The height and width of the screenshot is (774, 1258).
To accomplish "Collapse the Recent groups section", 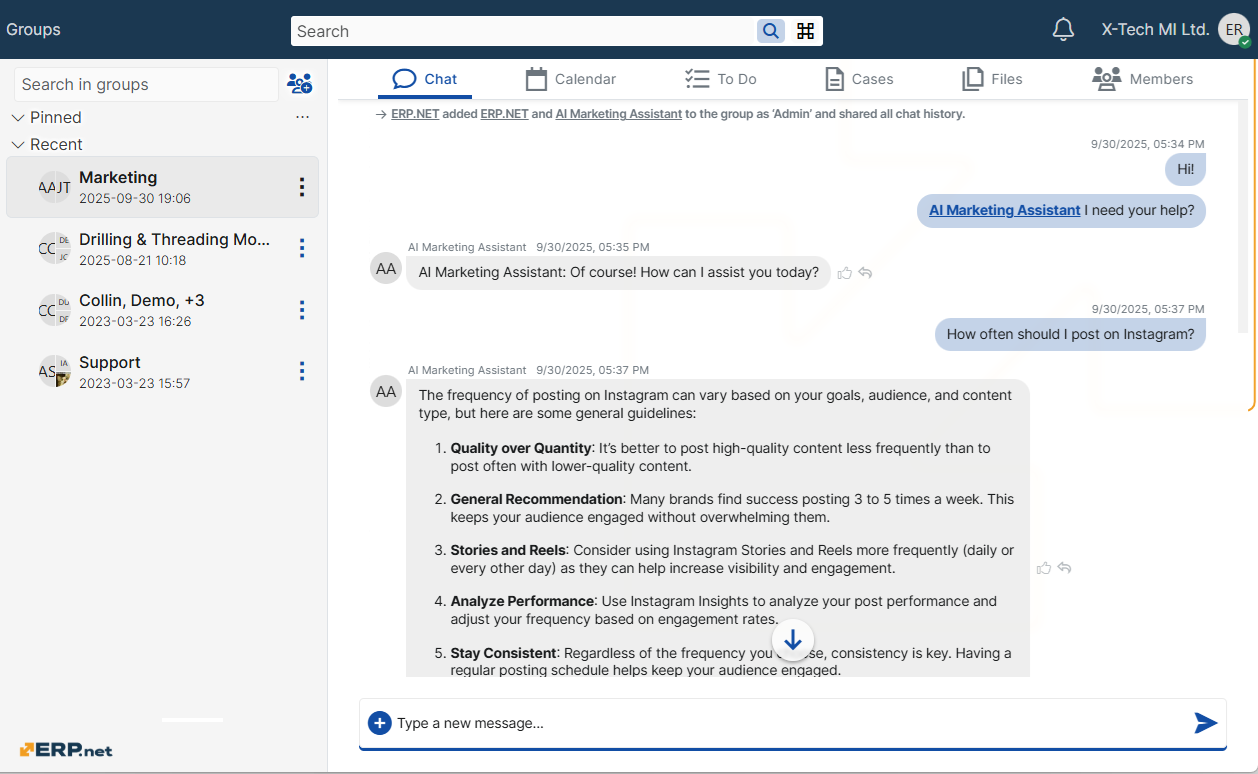I will (18, 145).
